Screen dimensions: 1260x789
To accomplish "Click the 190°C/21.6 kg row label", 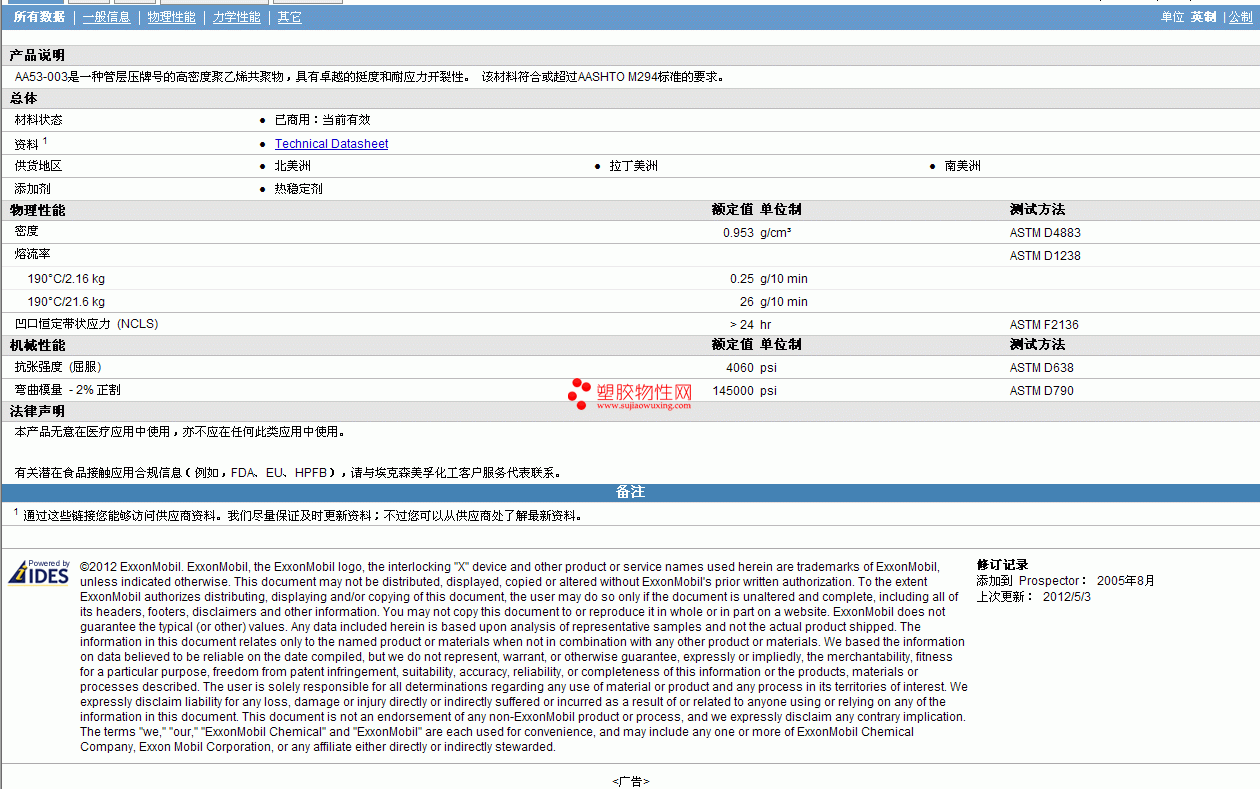I will pos(66,302).
